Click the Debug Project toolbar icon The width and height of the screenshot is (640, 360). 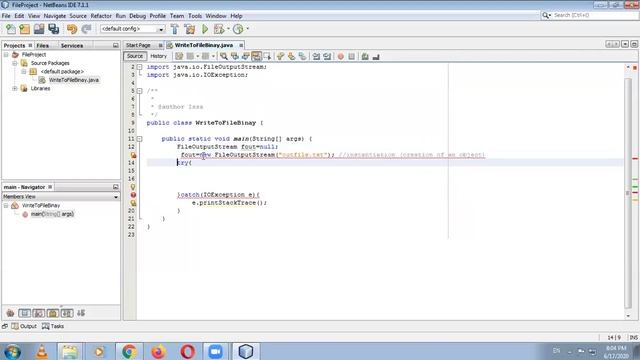[219, 29]
